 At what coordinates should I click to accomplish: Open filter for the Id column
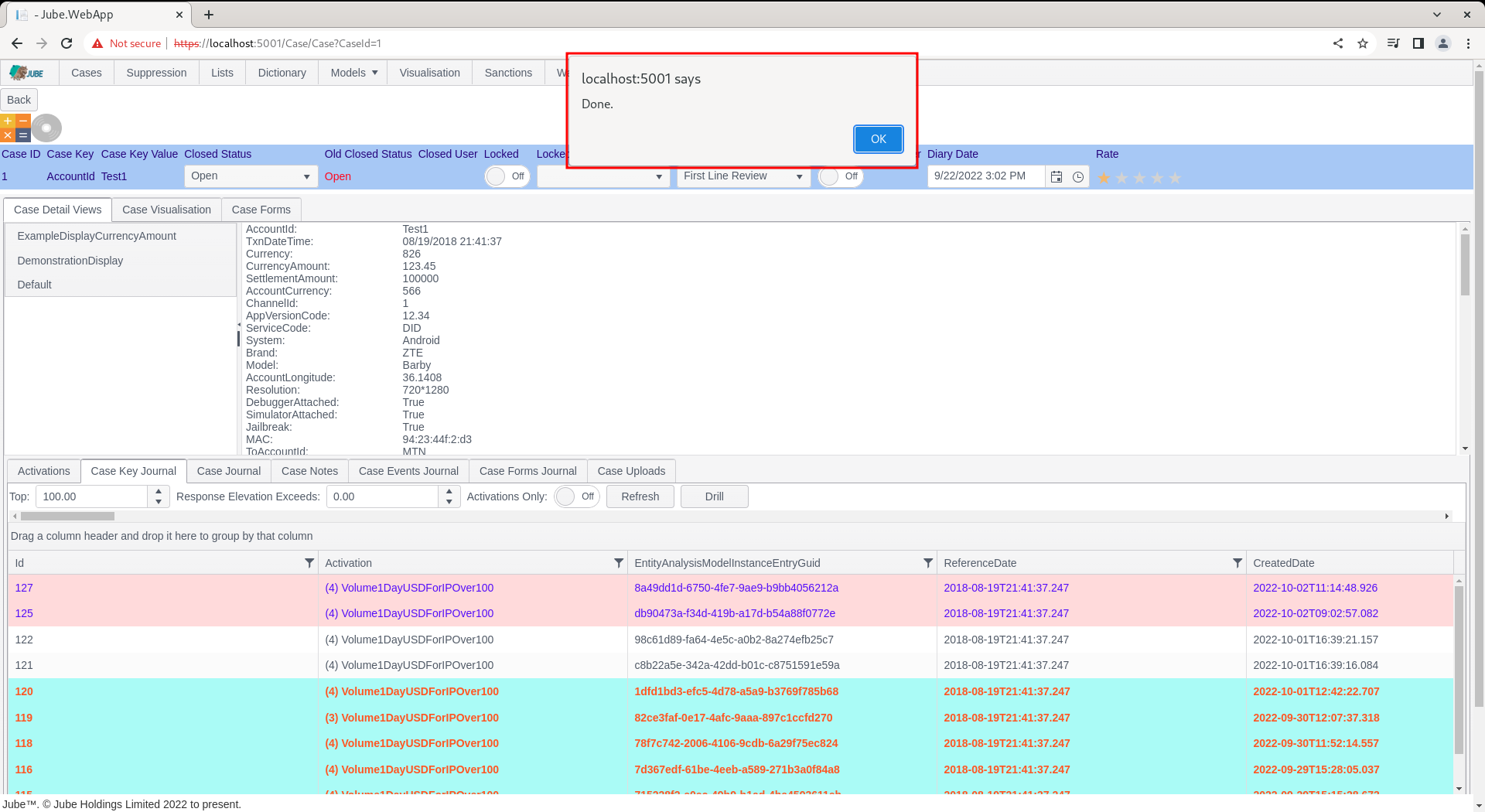tap(309, 563)
